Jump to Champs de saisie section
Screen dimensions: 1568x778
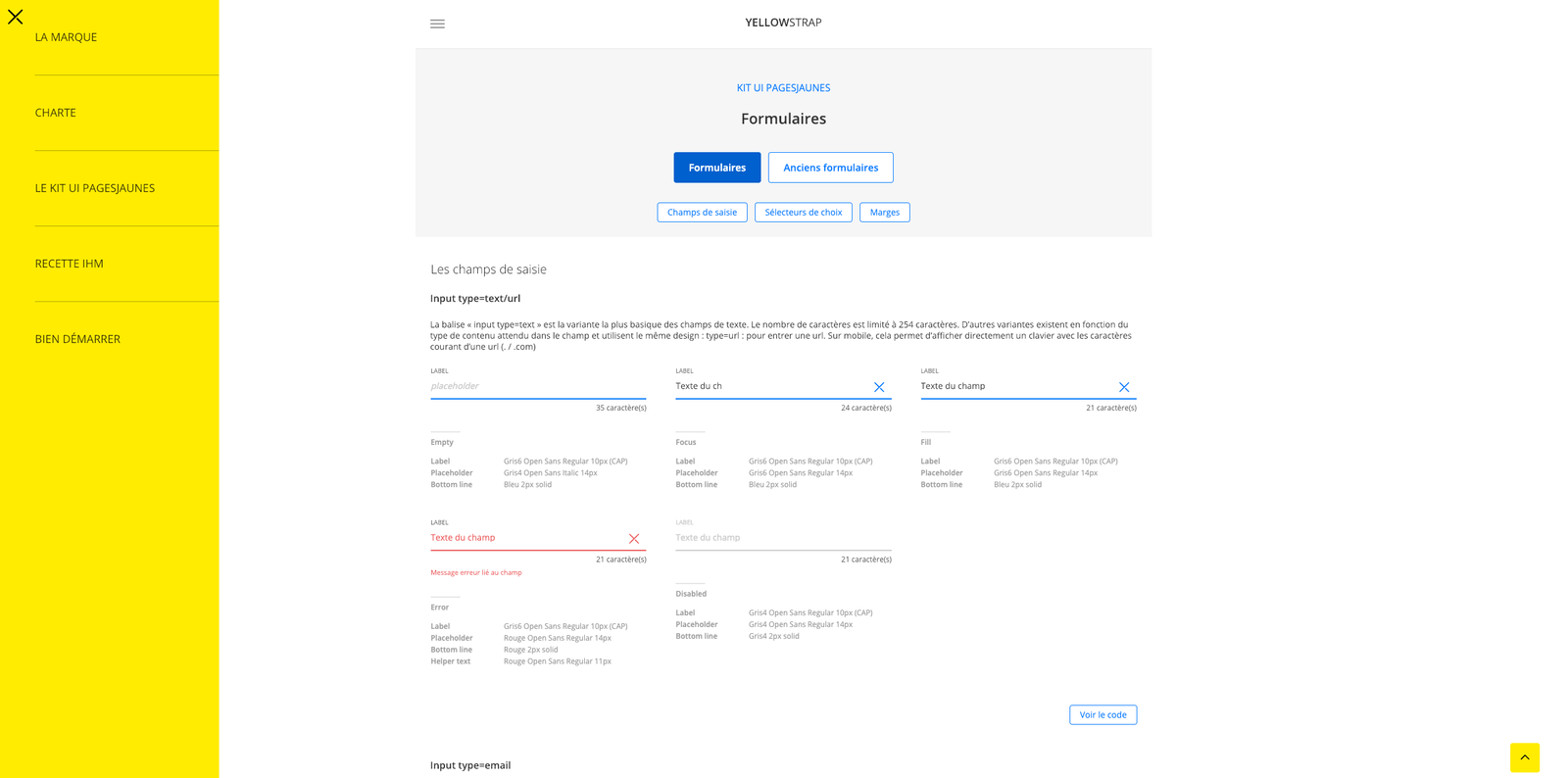pos(702,213)
